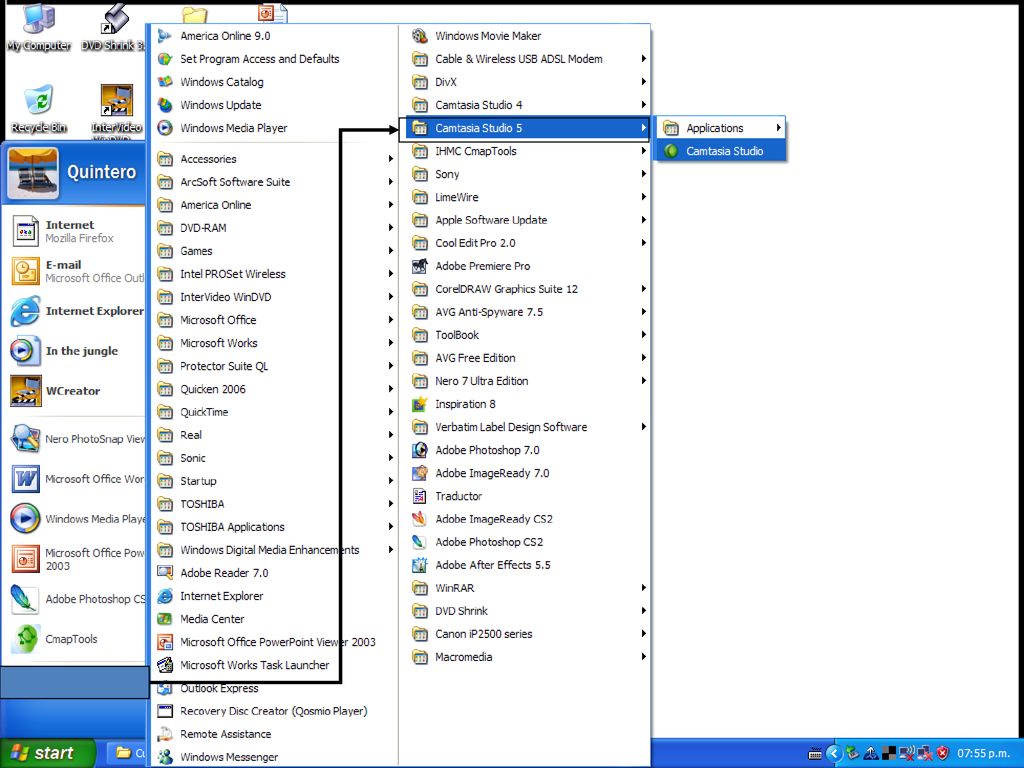Select Set Program Access and Defaults
The image size is (1024, 768).
(x=275, y=59)
